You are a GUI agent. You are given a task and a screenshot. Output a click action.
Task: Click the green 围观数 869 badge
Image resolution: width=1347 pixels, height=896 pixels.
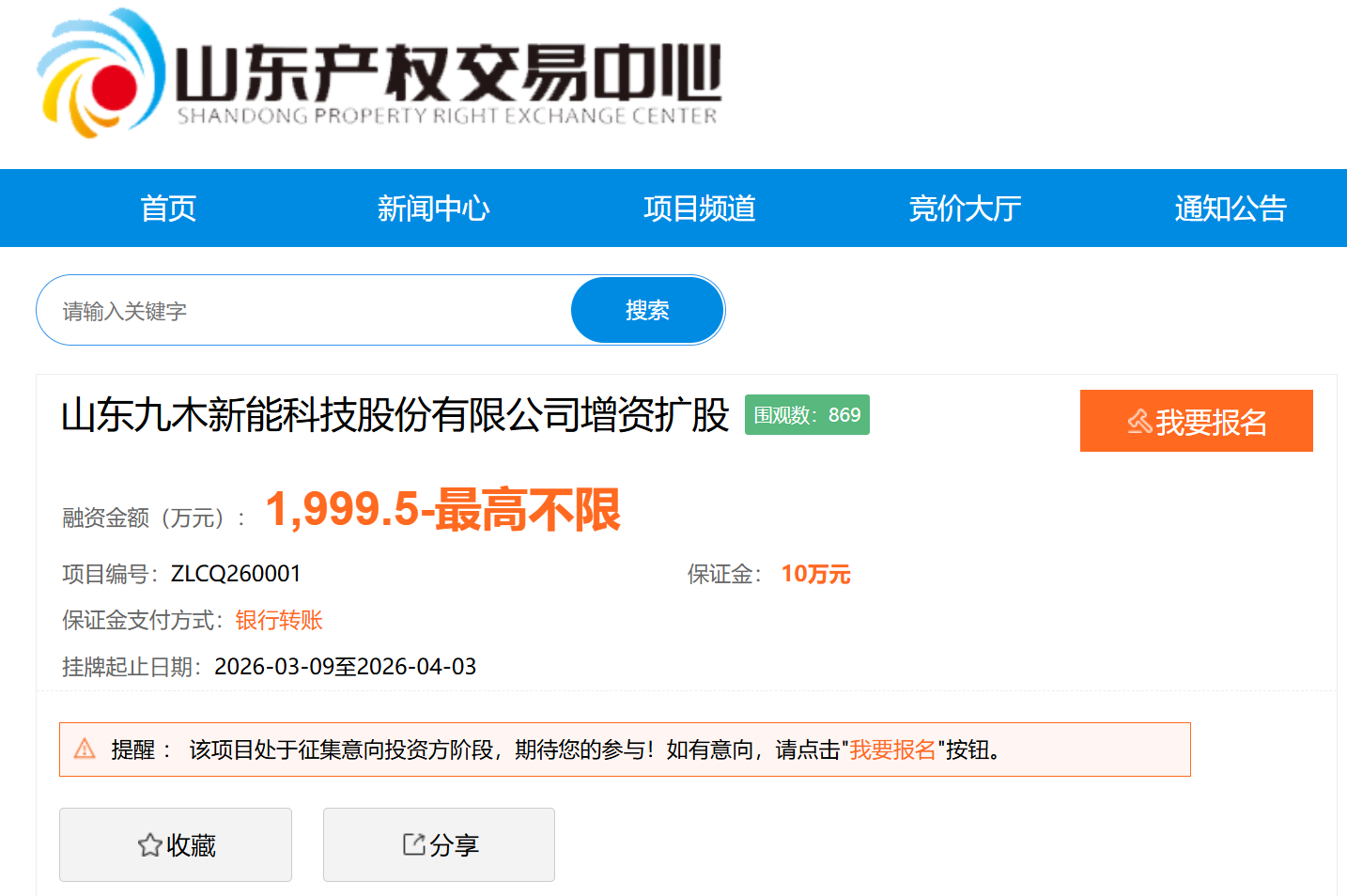point(807,415)
